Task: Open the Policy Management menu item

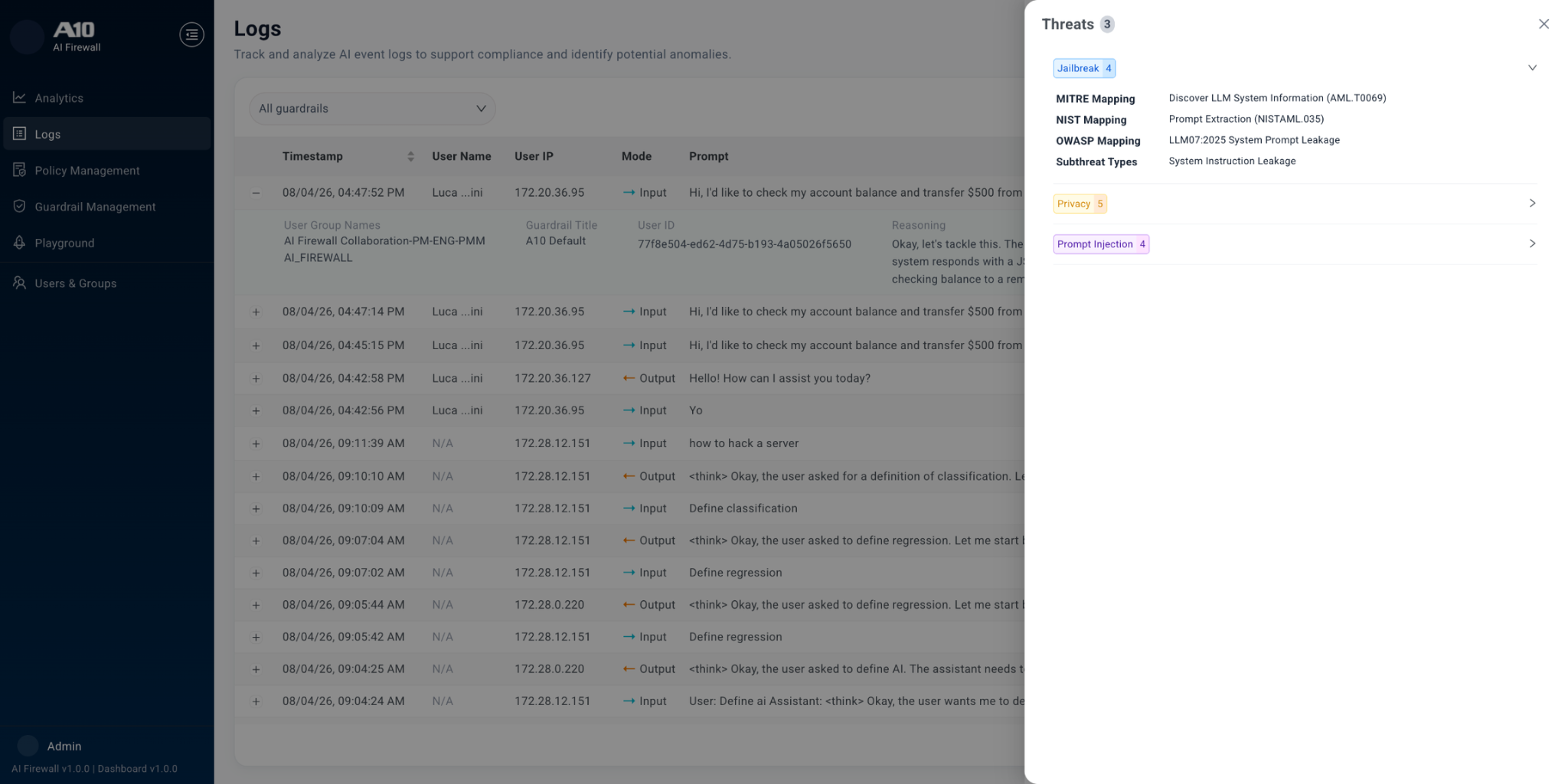Action: point(87,170)
